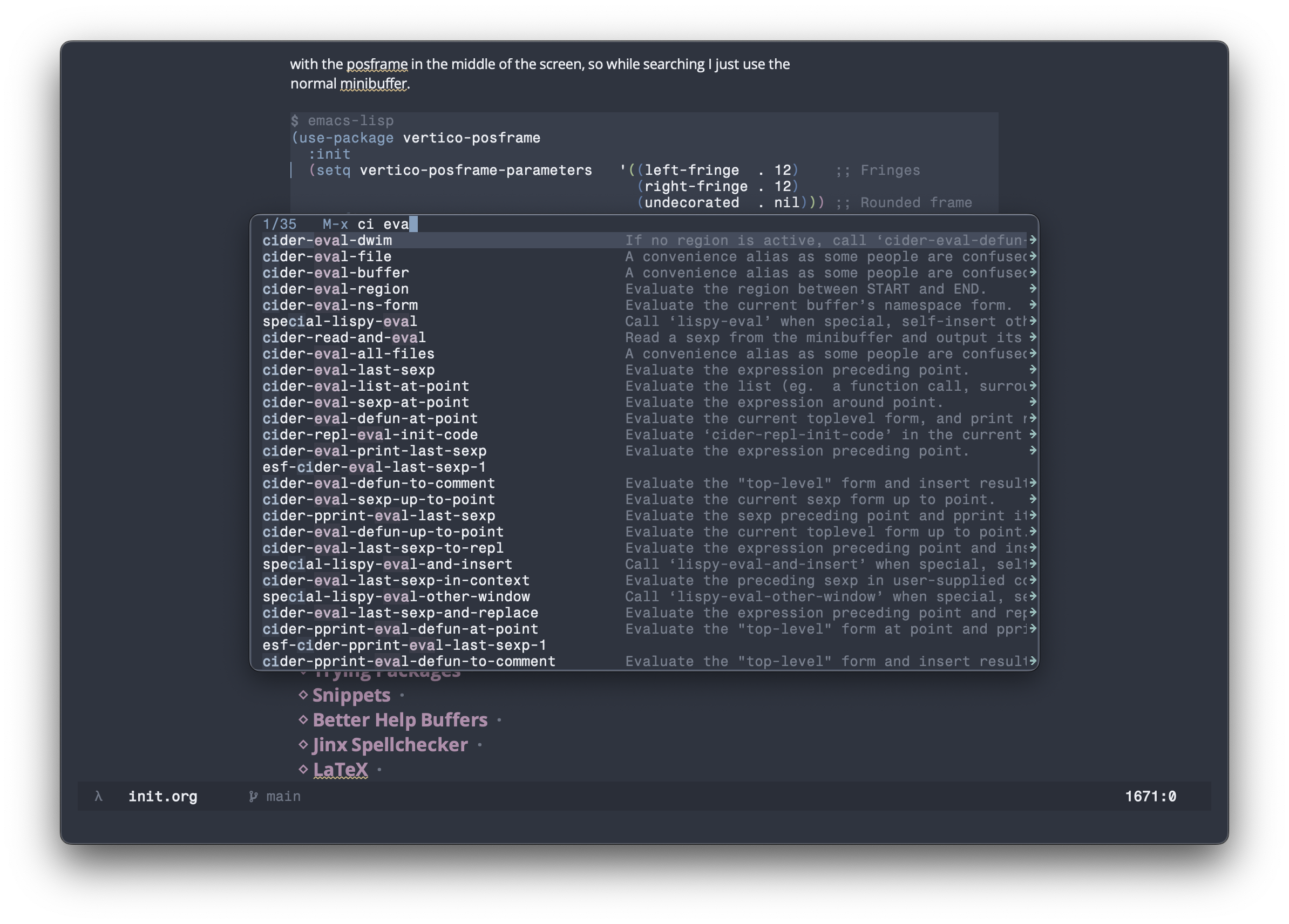The height and width of the screenshot is (924, 1289).
Task: Click truncation arrow on cider-eval-region row
Action: click(1033, 288)
